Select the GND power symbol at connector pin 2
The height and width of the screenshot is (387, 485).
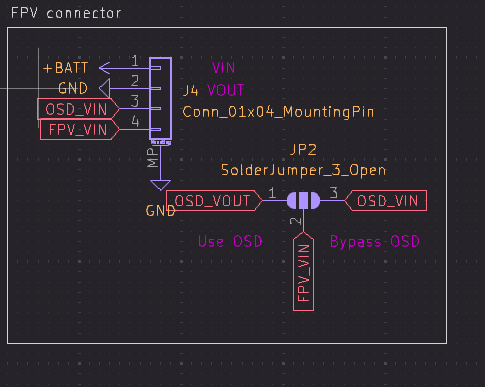click(105, 88)
